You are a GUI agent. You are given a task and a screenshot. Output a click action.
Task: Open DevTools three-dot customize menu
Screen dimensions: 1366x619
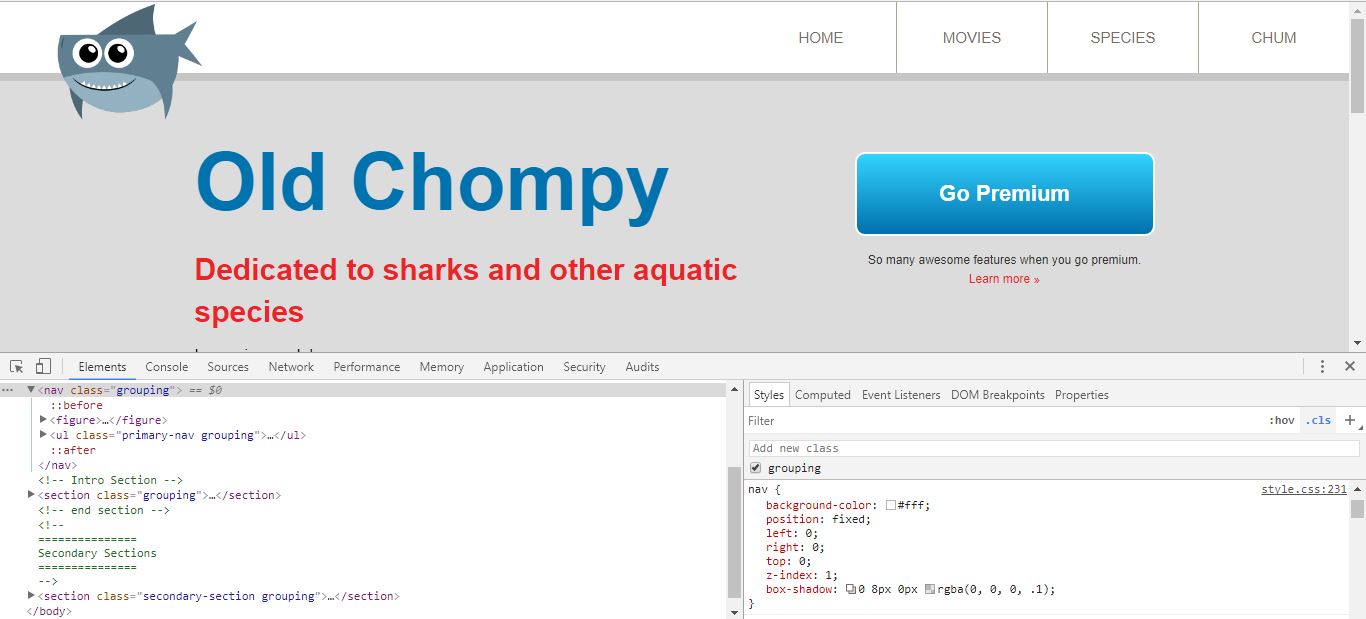[x=1322, y=367]
